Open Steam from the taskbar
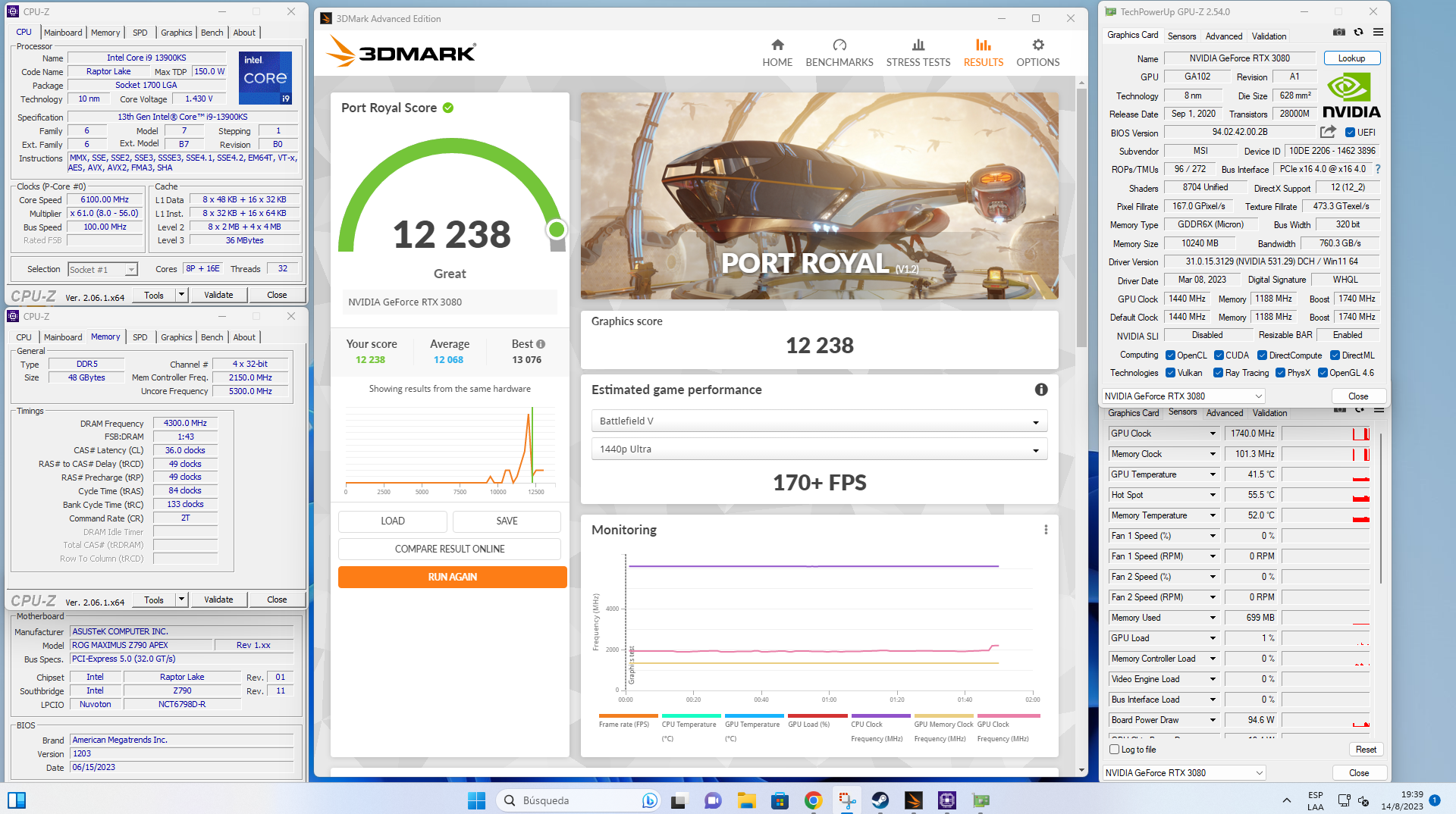This screenshot has width=1456, height=814. coord(880,800)
